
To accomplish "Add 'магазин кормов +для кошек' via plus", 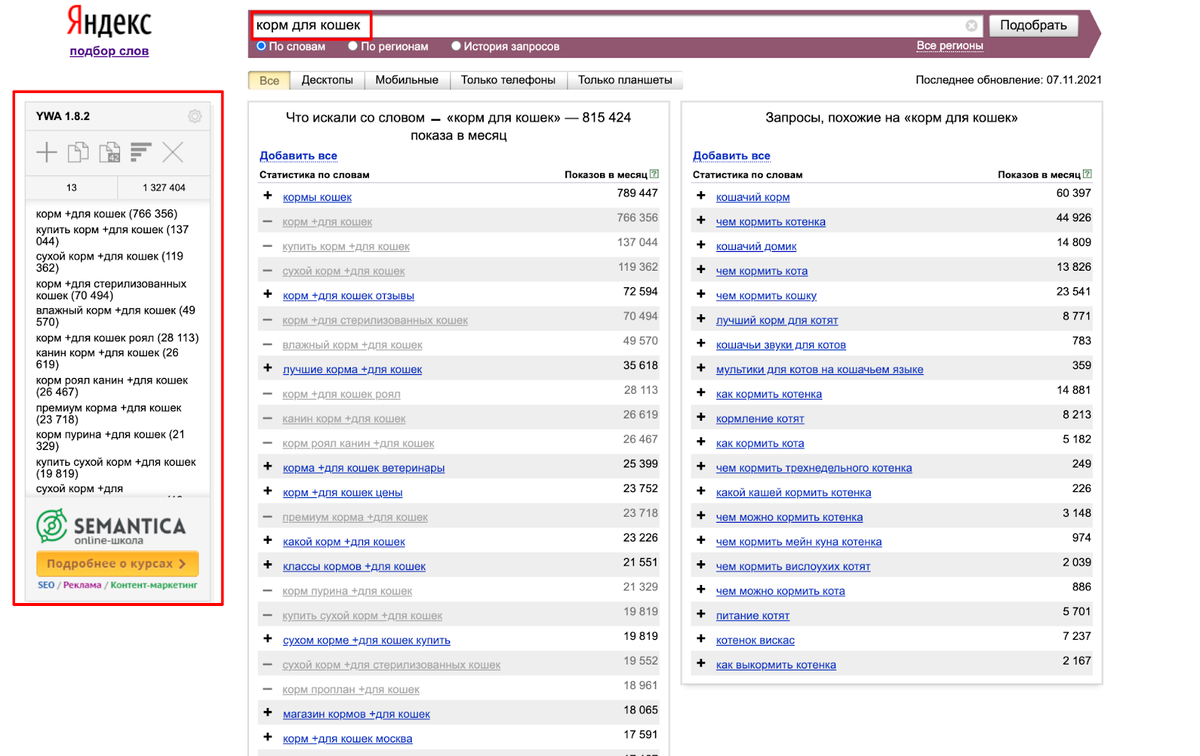I will click(268, 713).
